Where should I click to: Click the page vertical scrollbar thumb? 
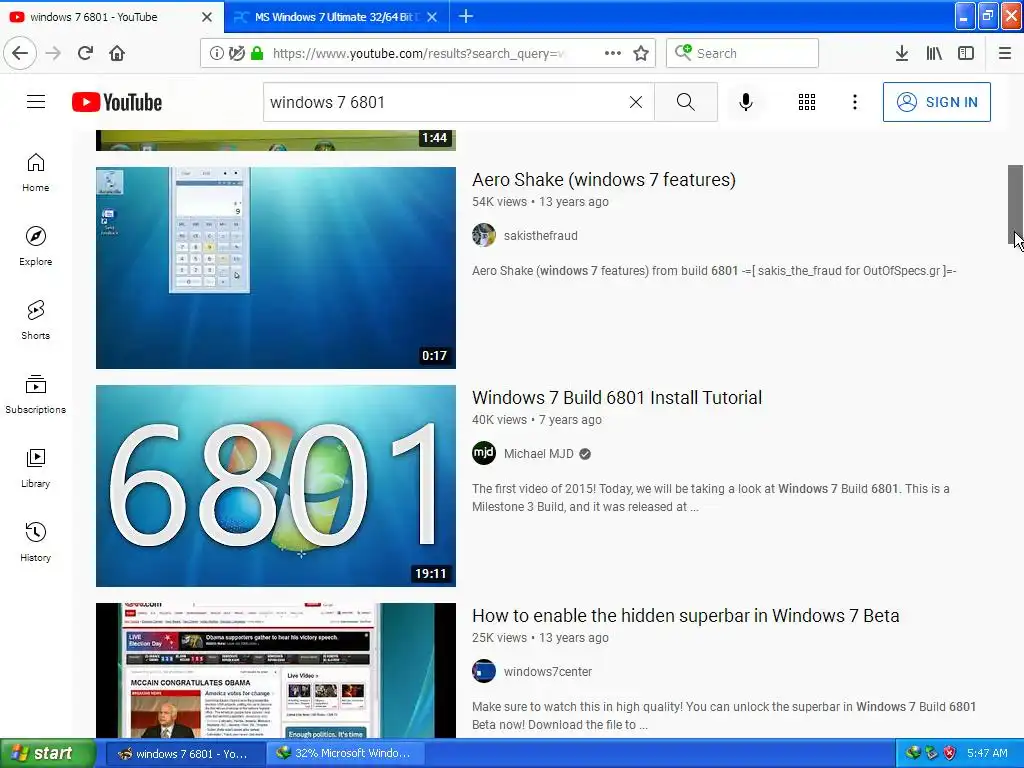(1016, 205)
